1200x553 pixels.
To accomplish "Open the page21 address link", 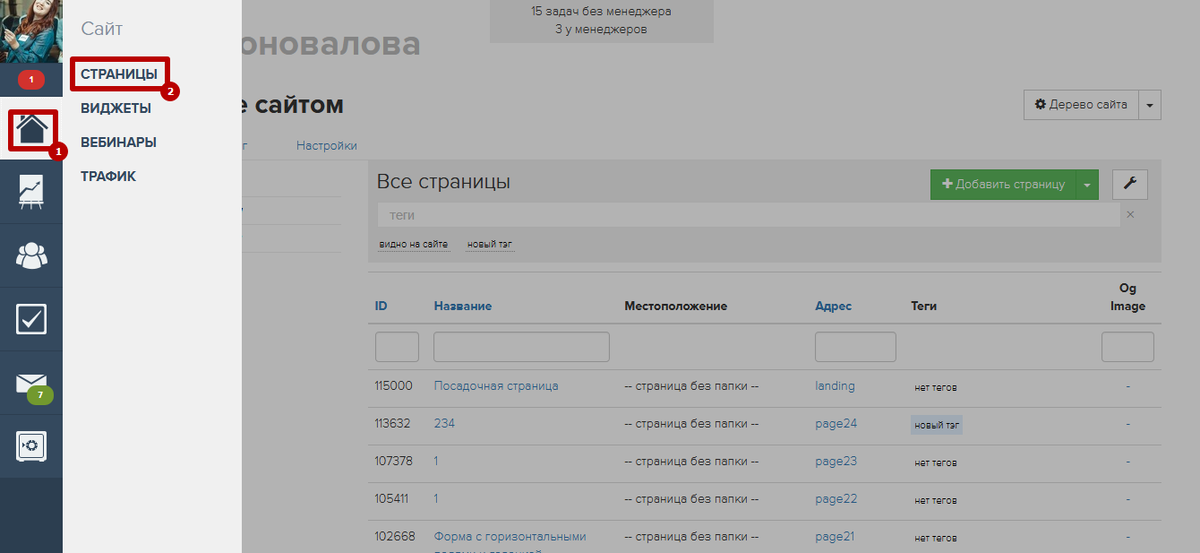I will coord(836,537).
